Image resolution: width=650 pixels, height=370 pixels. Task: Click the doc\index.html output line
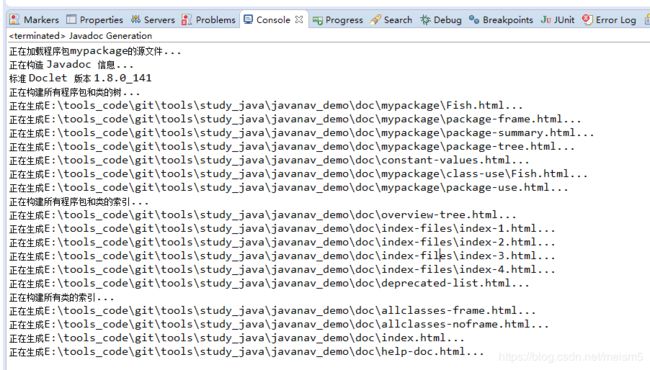click(237, 338)
